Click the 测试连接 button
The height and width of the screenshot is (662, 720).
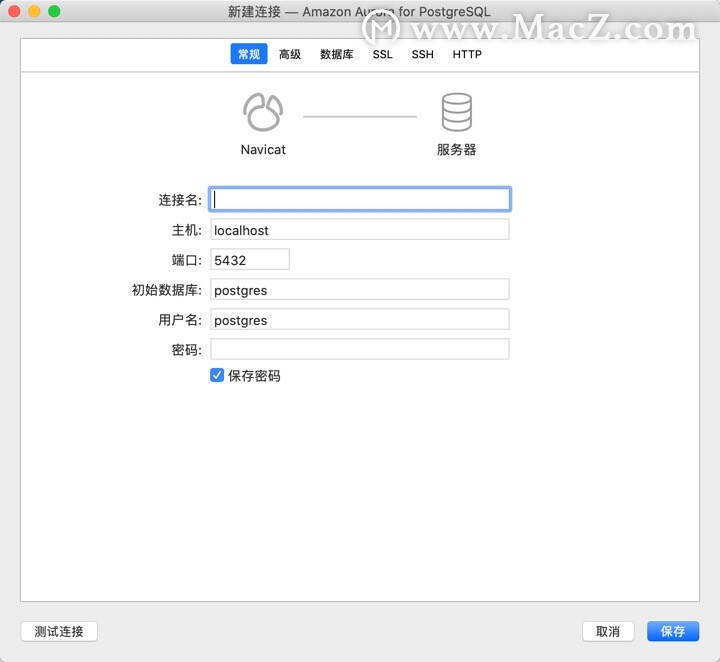[59, 631]
